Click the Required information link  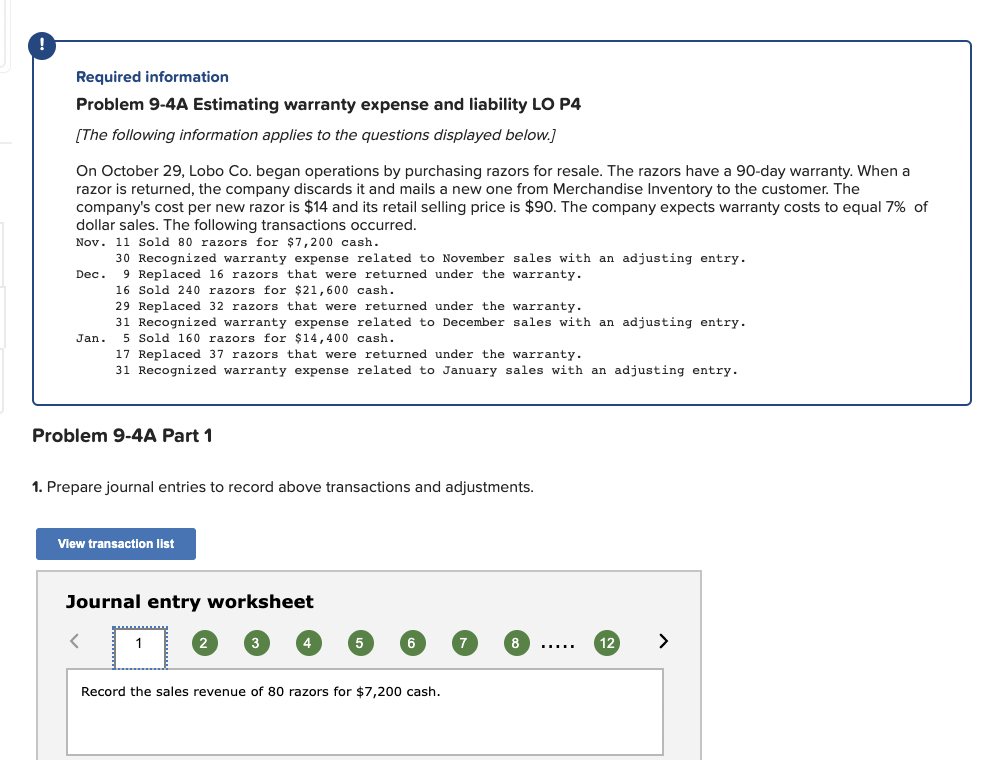point(151,77)
